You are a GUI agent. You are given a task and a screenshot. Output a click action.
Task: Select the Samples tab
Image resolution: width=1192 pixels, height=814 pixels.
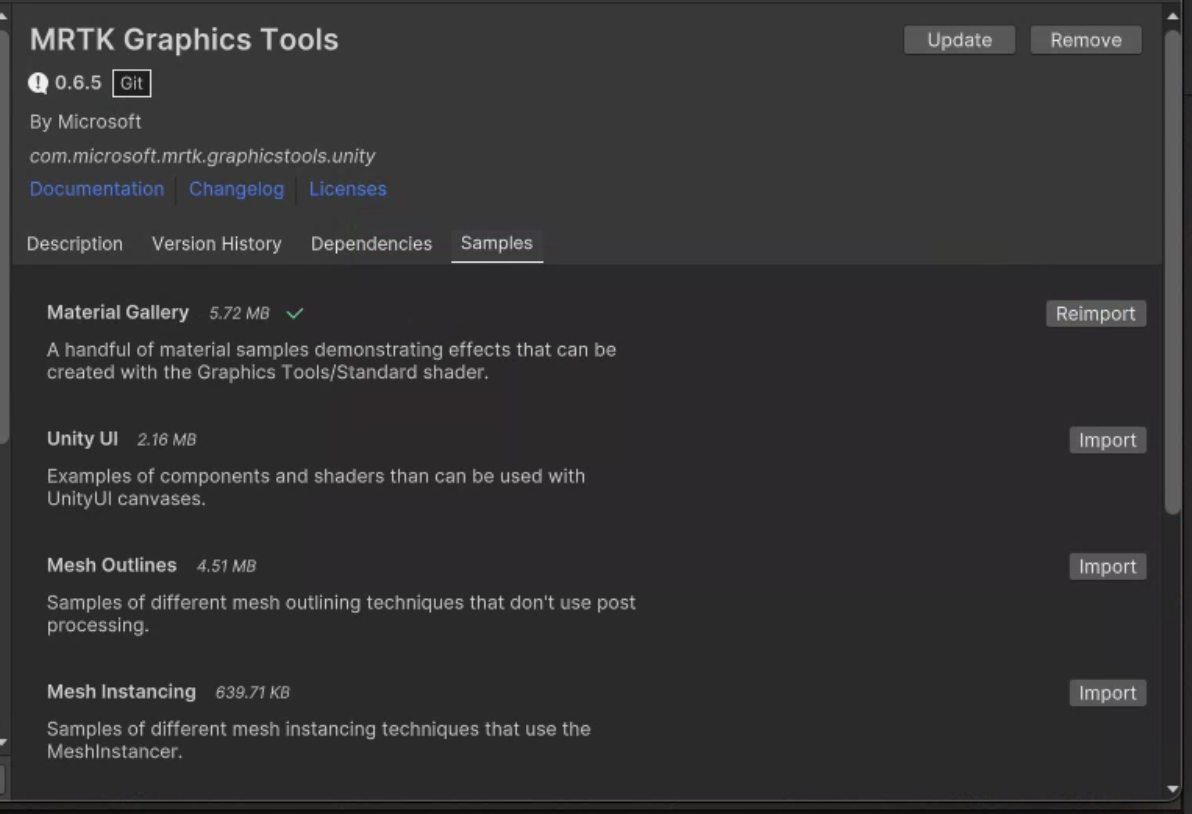496,244
